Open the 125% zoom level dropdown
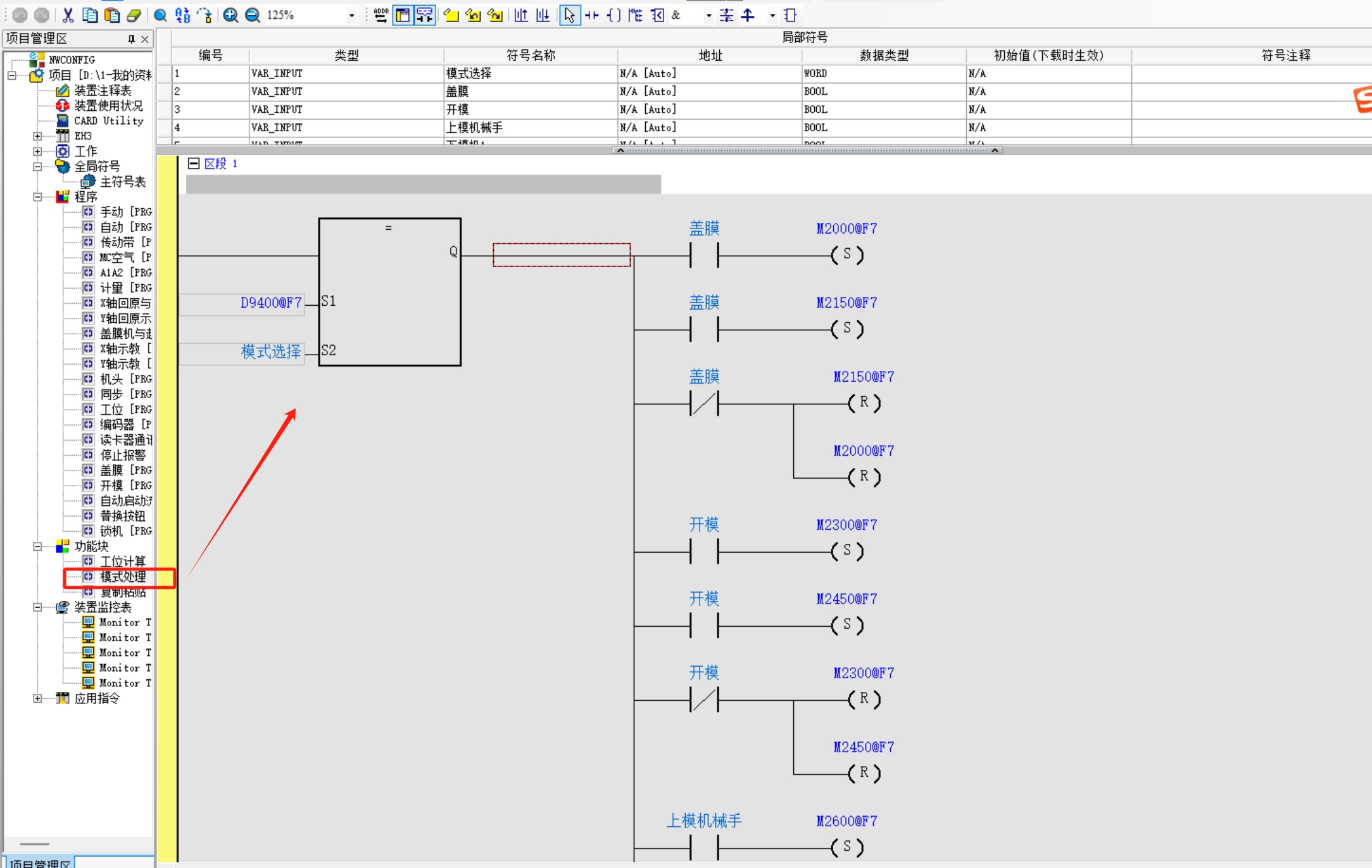The image size is (1372, 868). tap(351, 15)
